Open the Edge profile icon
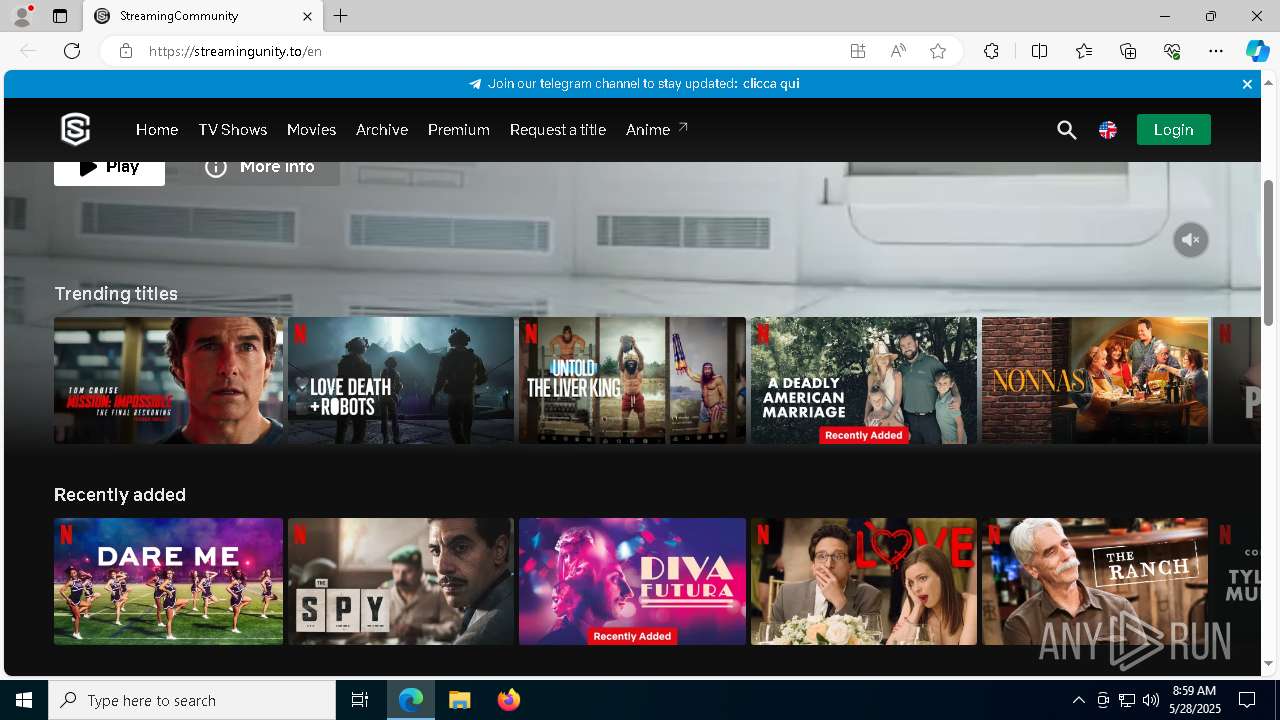The image size is (1280, 720). (22, 16)
